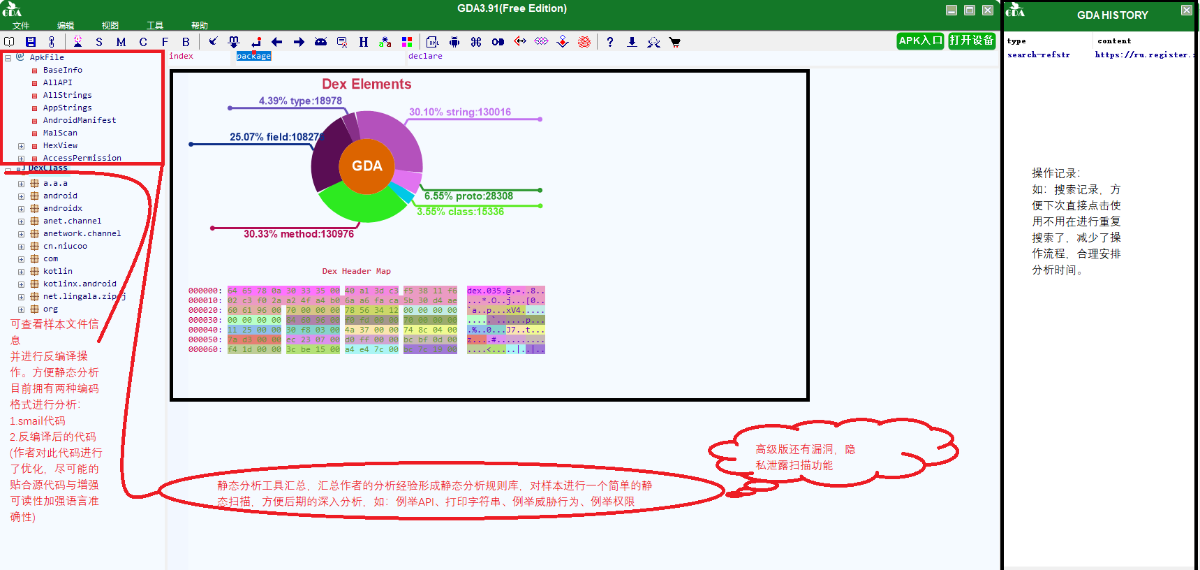Open the 帮助 menu
The width and height of the screenshot is (1200, 570).
[x=199, y=25]
